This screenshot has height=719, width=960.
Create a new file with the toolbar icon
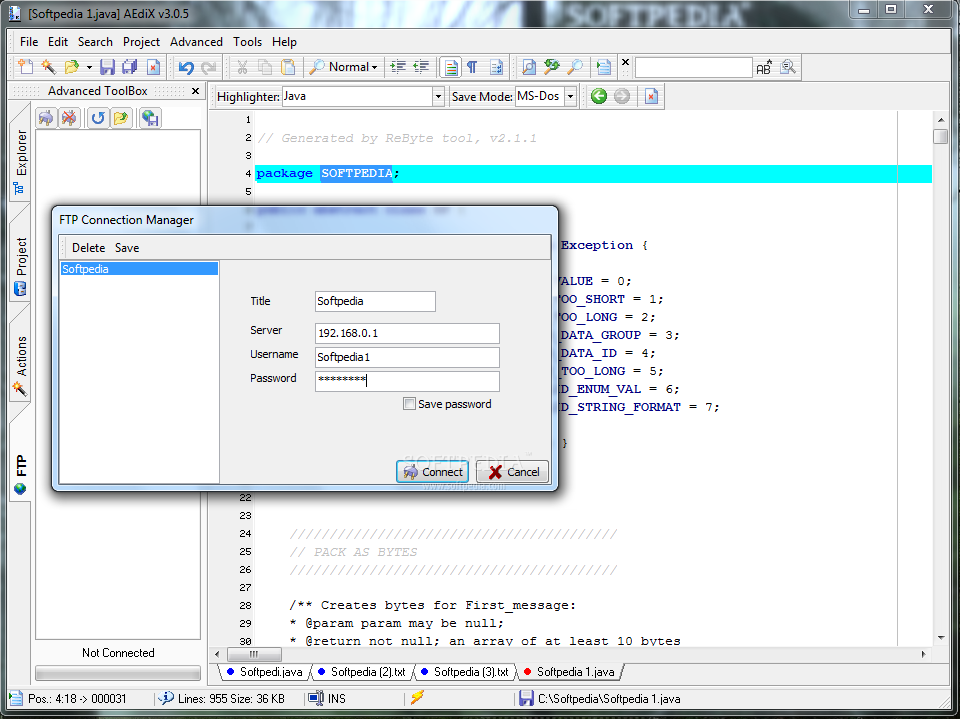(26, 67)
